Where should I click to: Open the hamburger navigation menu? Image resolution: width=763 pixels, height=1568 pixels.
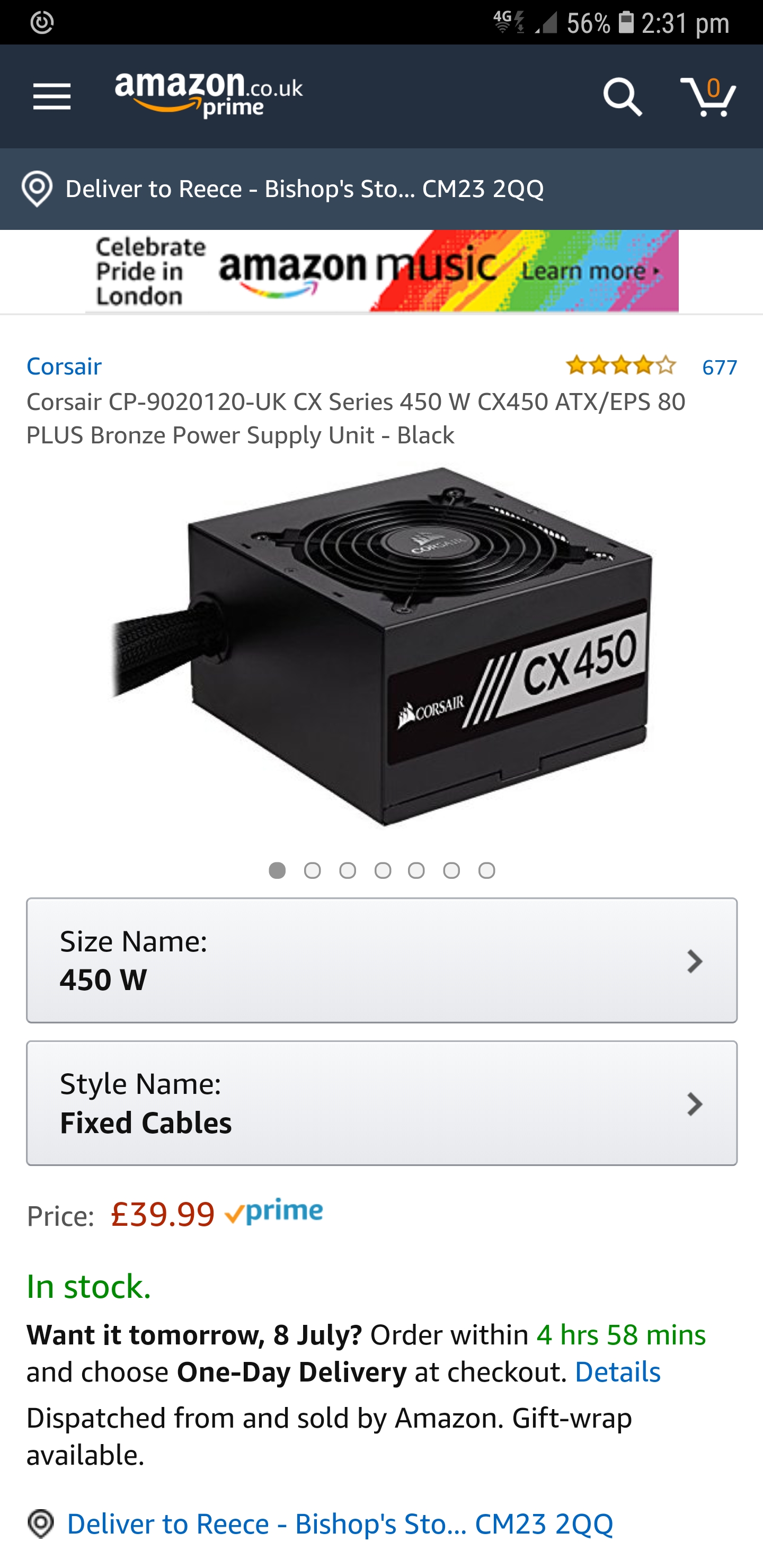coord(52,97)
